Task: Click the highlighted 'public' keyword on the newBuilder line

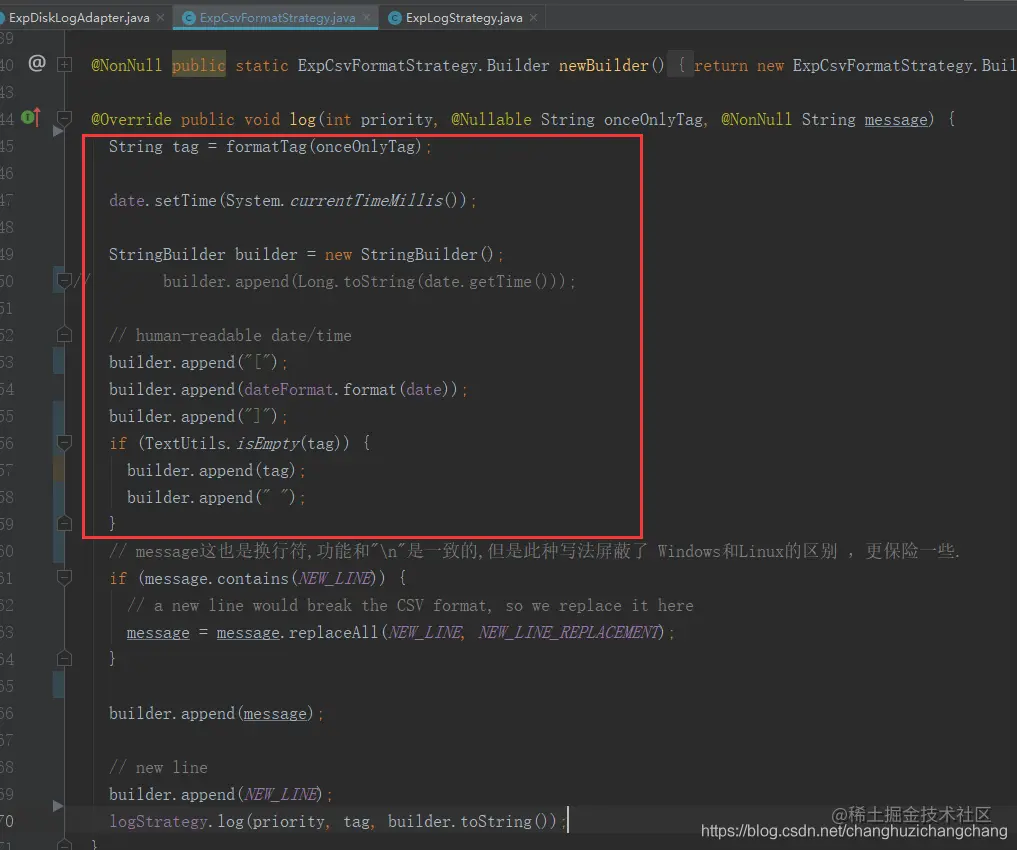Action: pos(198,65)
